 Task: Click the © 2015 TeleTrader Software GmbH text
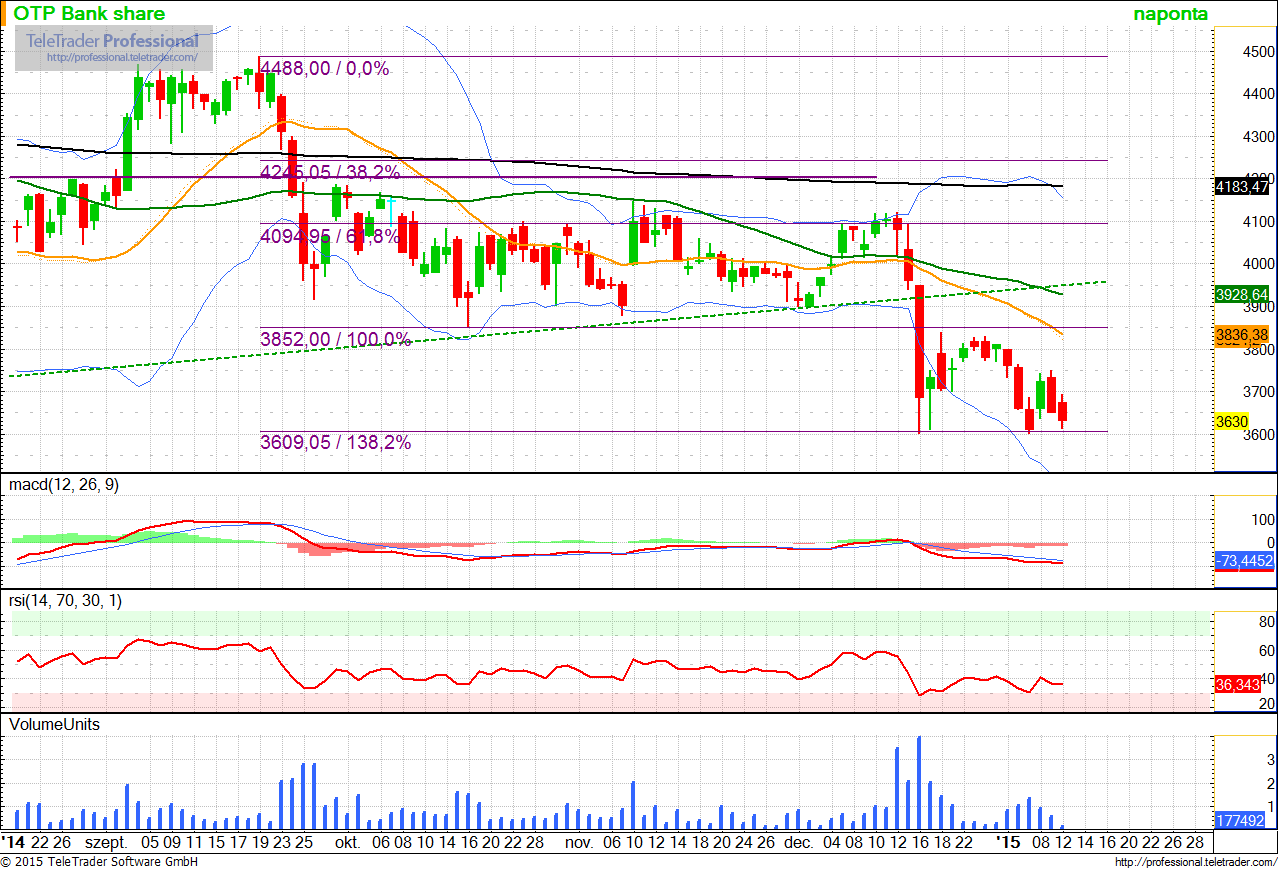[100, 862]
